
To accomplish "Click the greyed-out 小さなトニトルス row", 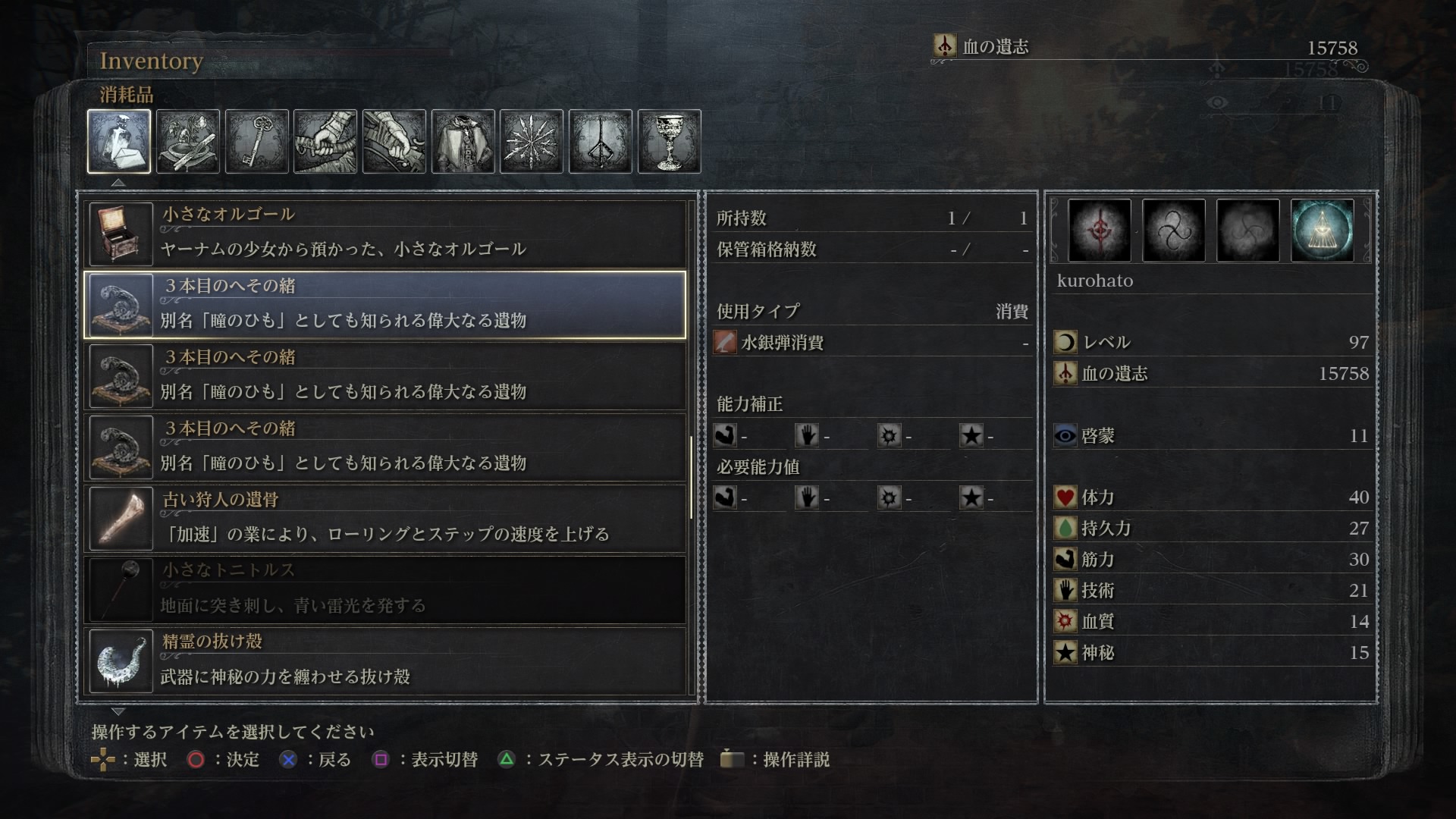I will (x=385, y=590).
